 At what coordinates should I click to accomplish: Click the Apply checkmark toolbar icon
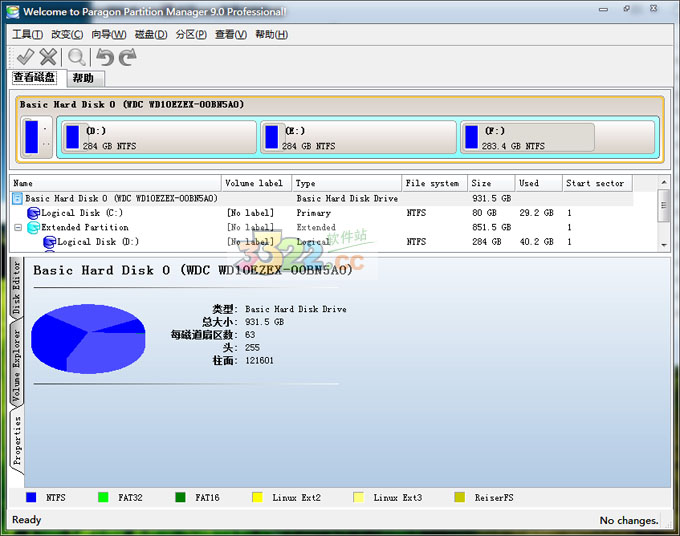25,57
